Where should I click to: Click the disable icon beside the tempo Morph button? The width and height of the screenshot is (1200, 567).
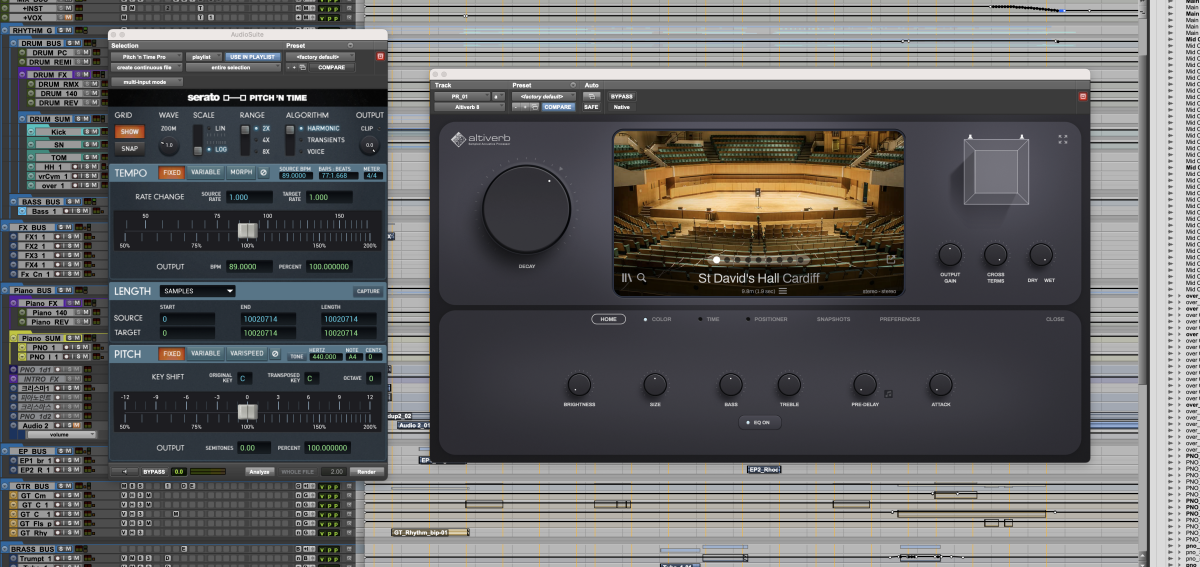click(x=264, y=172)
